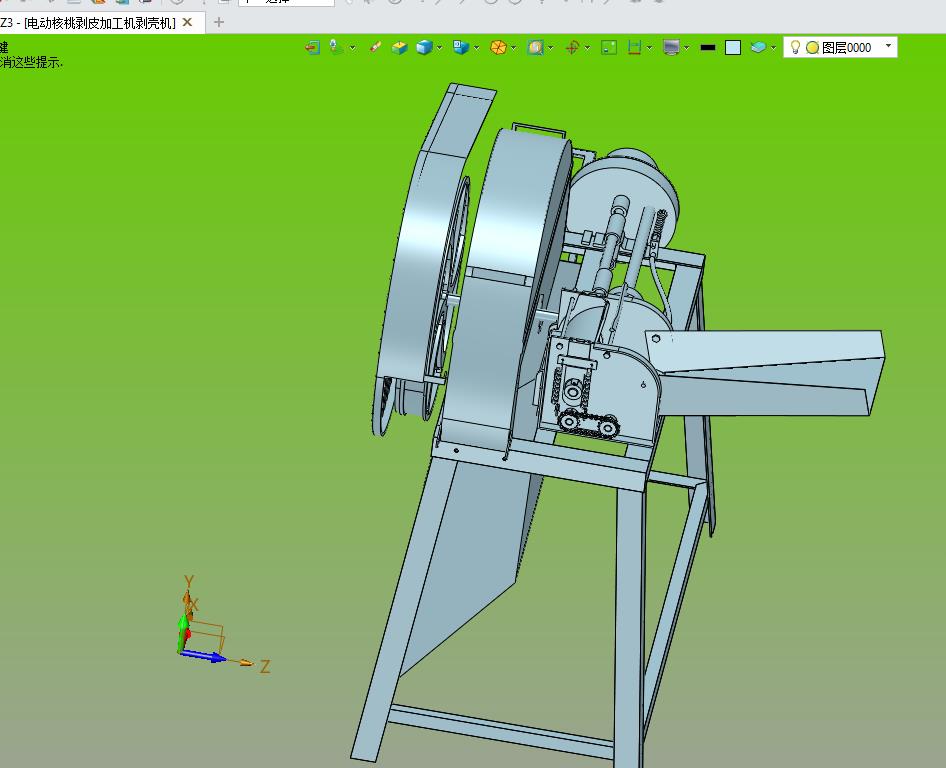This screenshot has width=946, height=768.
Task: Expand dropdown beside orange polygon icon
Action: 513,48
